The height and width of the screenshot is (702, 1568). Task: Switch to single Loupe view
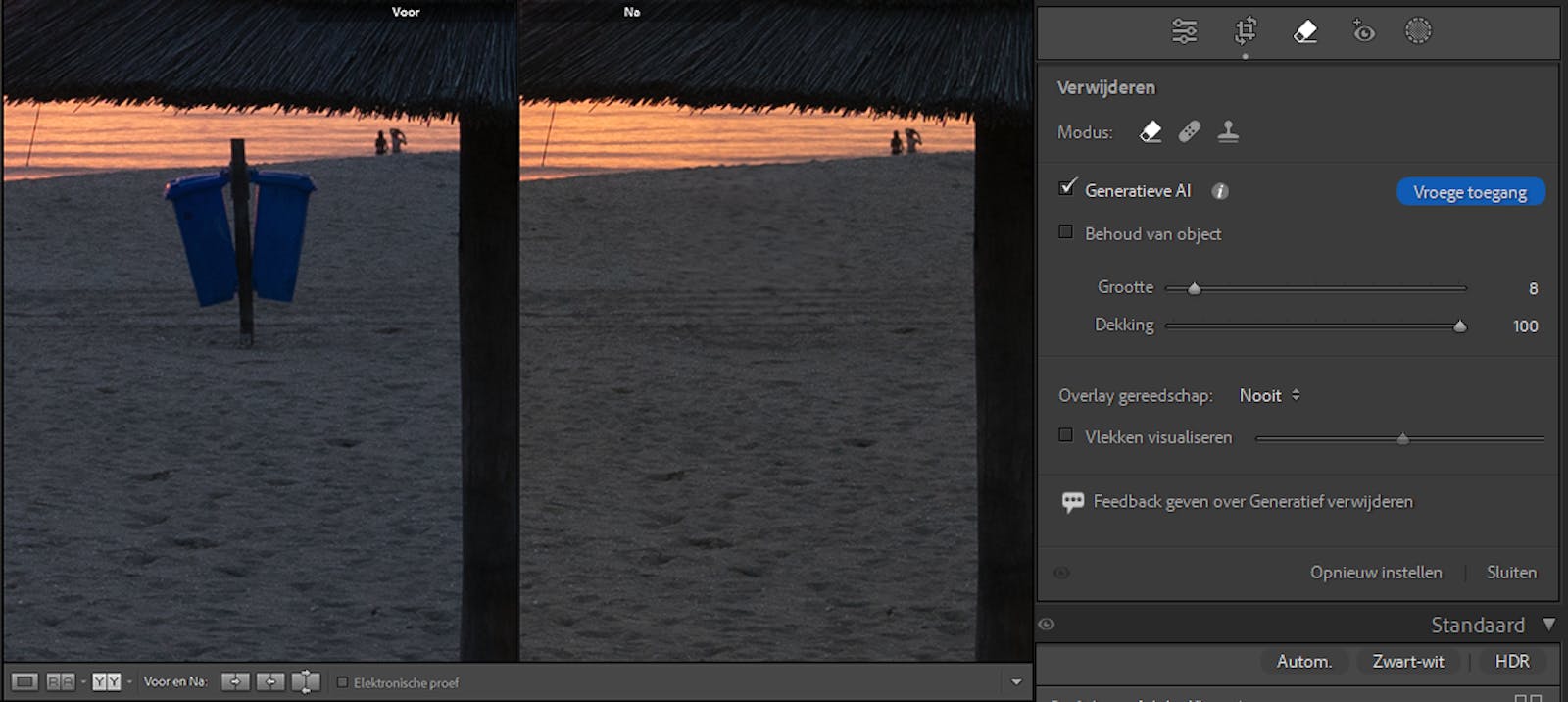pos(24,681)
